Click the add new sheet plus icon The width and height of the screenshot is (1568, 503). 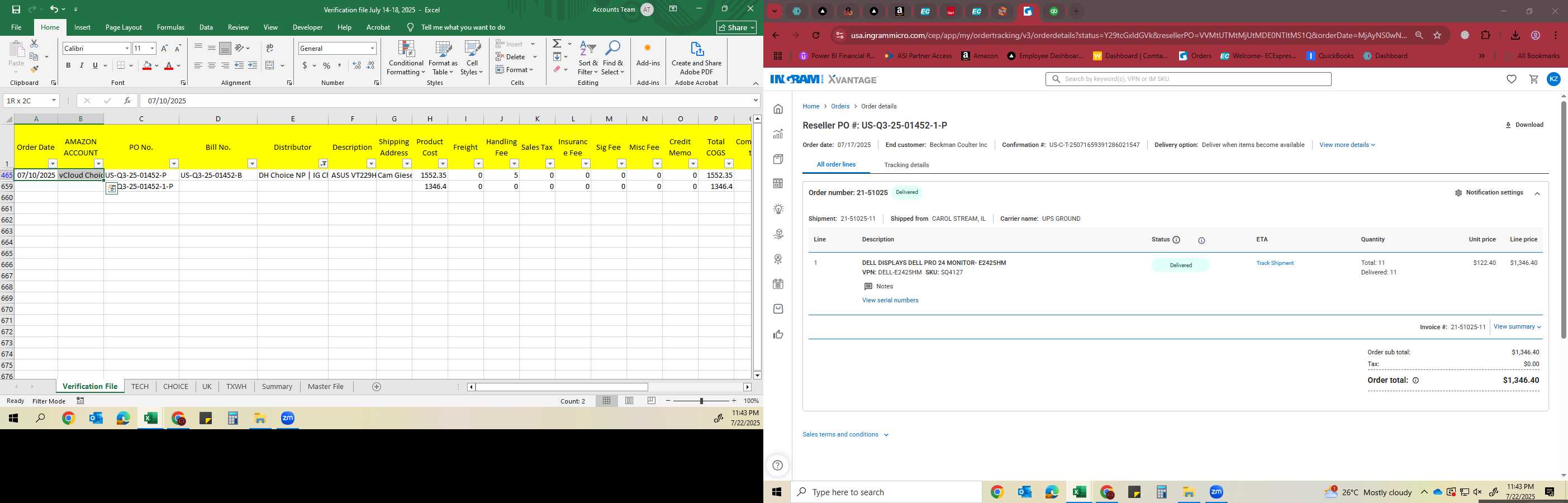376,387
